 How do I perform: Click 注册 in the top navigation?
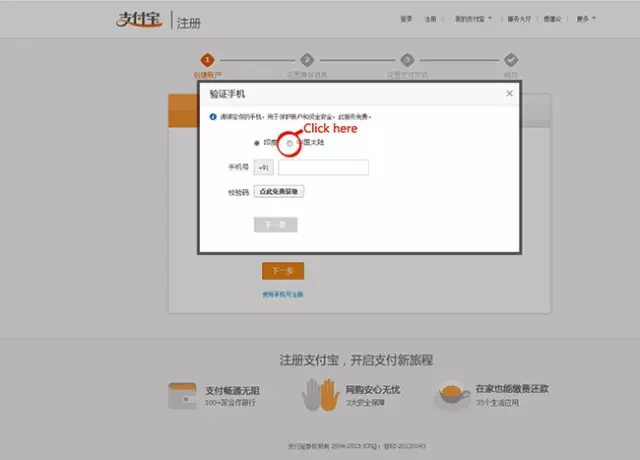tap(430, 19)
